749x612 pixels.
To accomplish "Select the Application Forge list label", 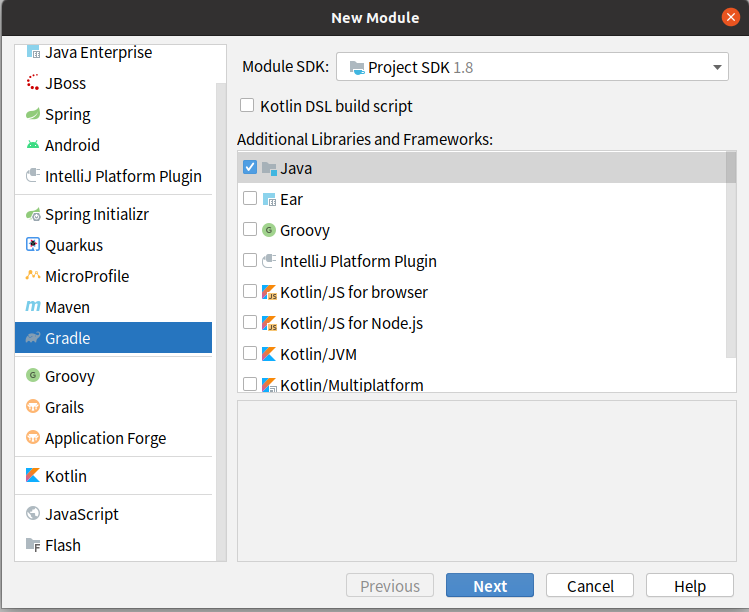I will 106,438.
